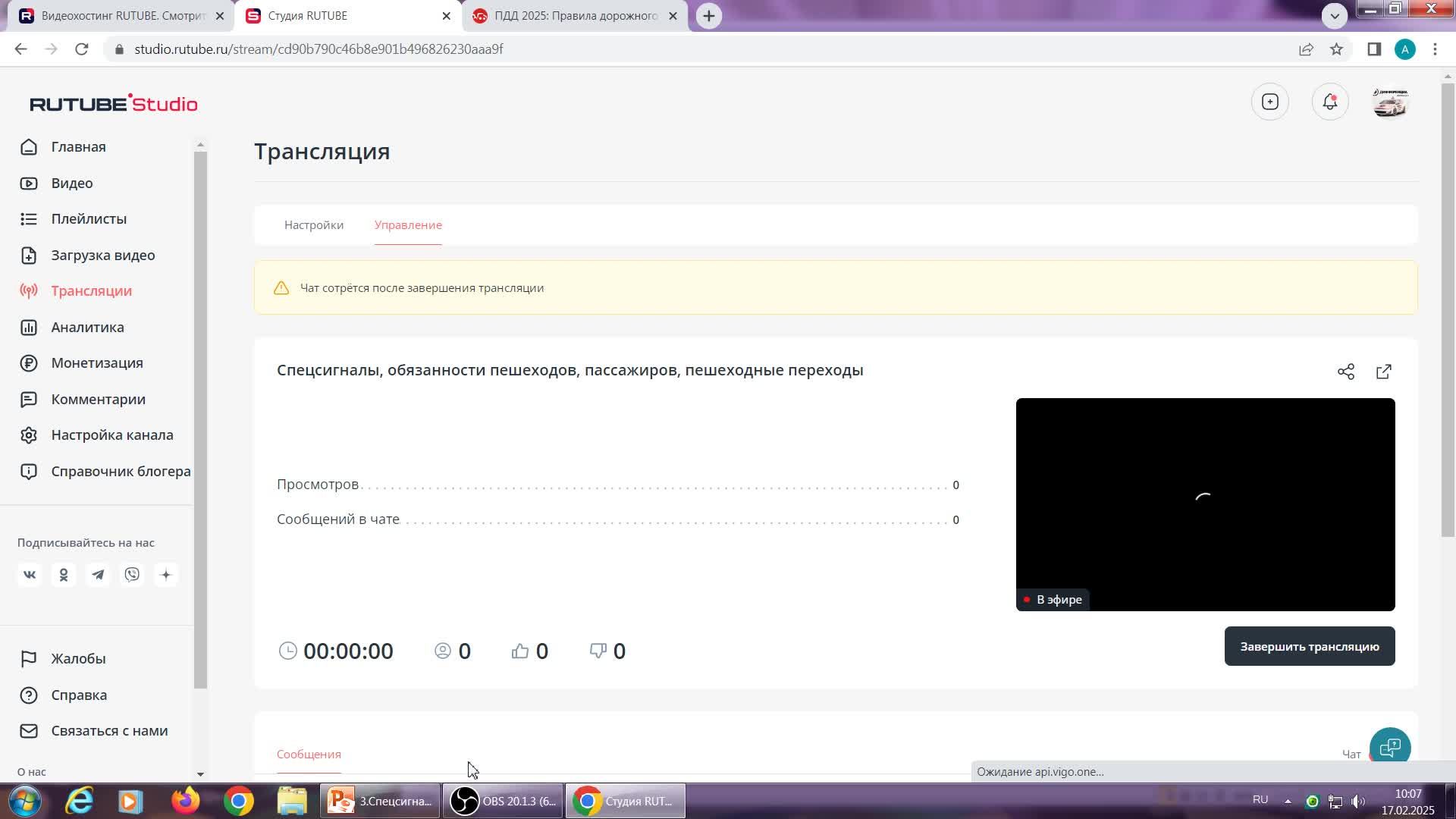This screenshot has height=819, width=1456.
Task: Open the support chat bubble widget
Action: point(1389,748)
